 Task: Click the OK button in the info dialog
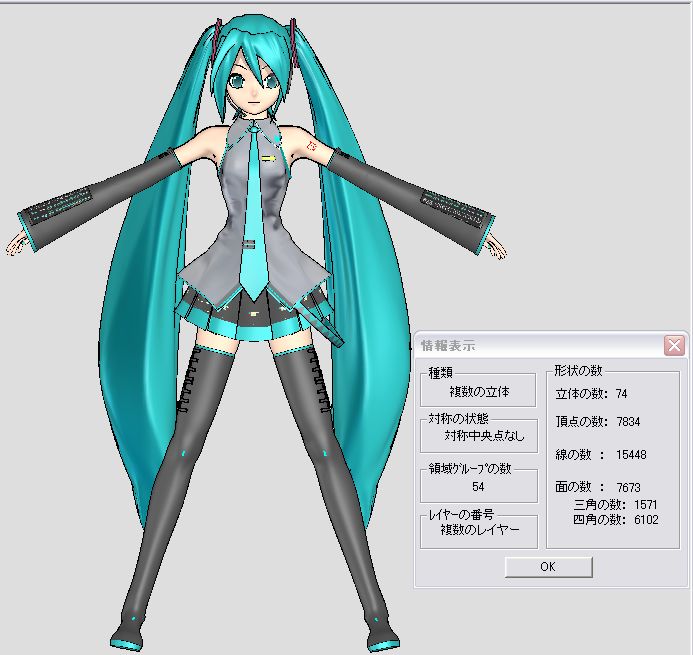(548, 567)
